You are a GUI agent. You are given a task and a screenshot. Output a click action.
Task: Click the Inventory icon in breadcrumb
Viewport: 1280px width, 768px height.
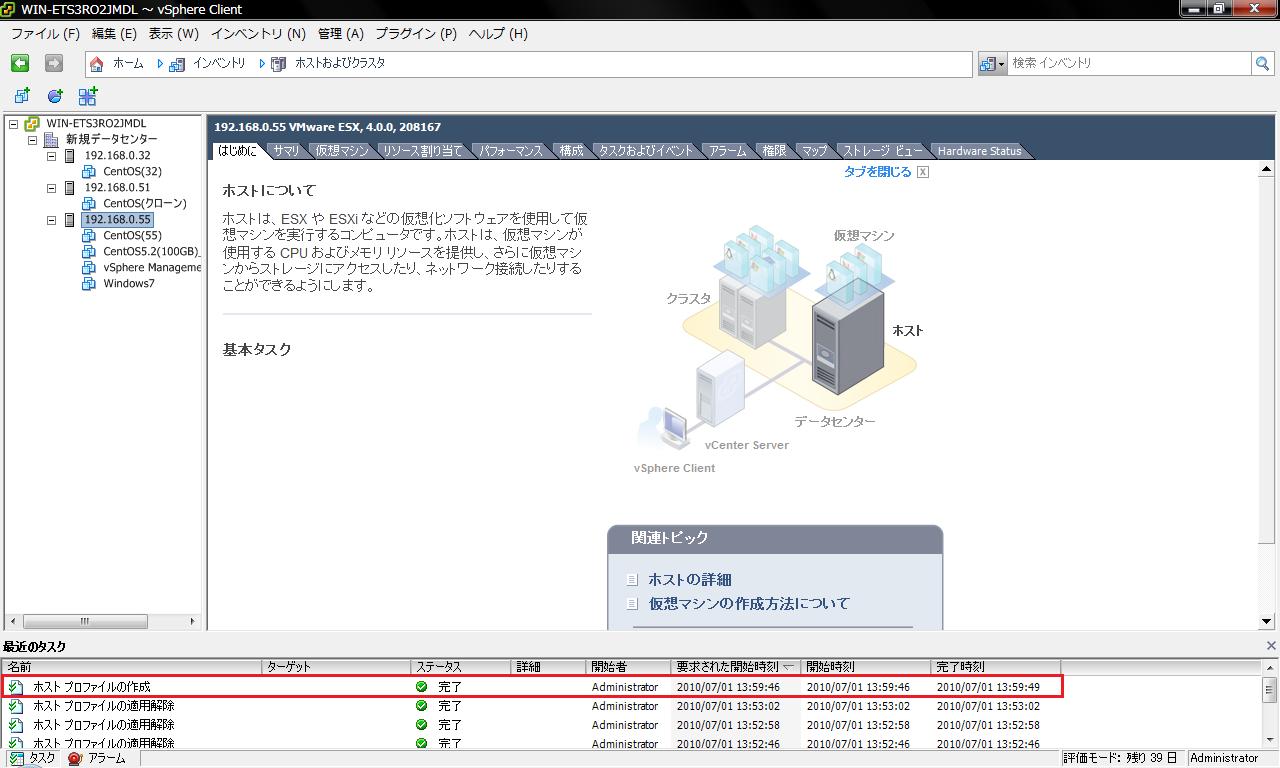(x=177, y=63)
